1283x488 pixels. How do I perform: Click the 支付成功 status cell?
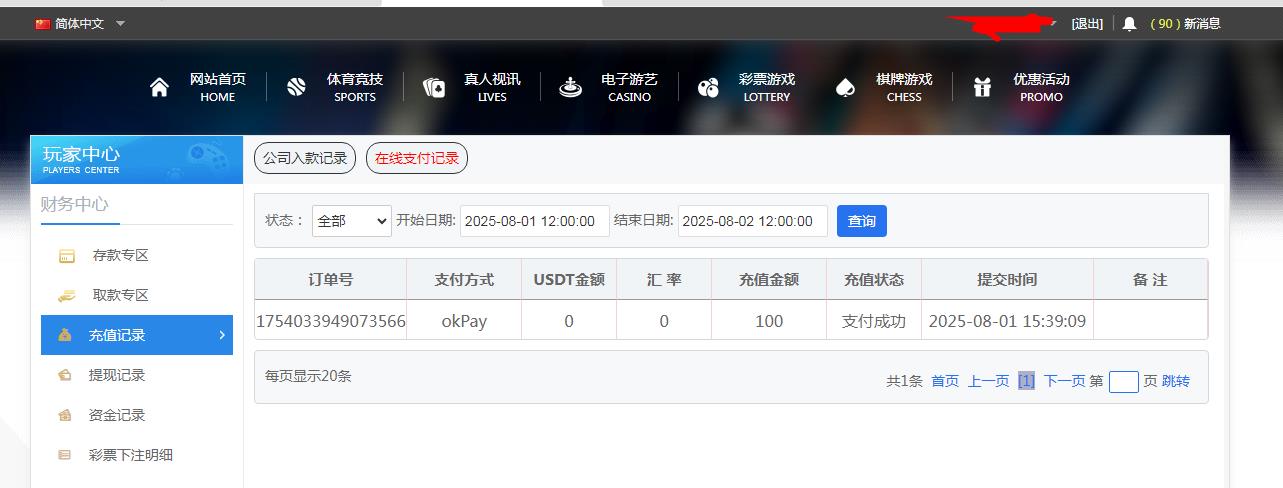[874, 321]
